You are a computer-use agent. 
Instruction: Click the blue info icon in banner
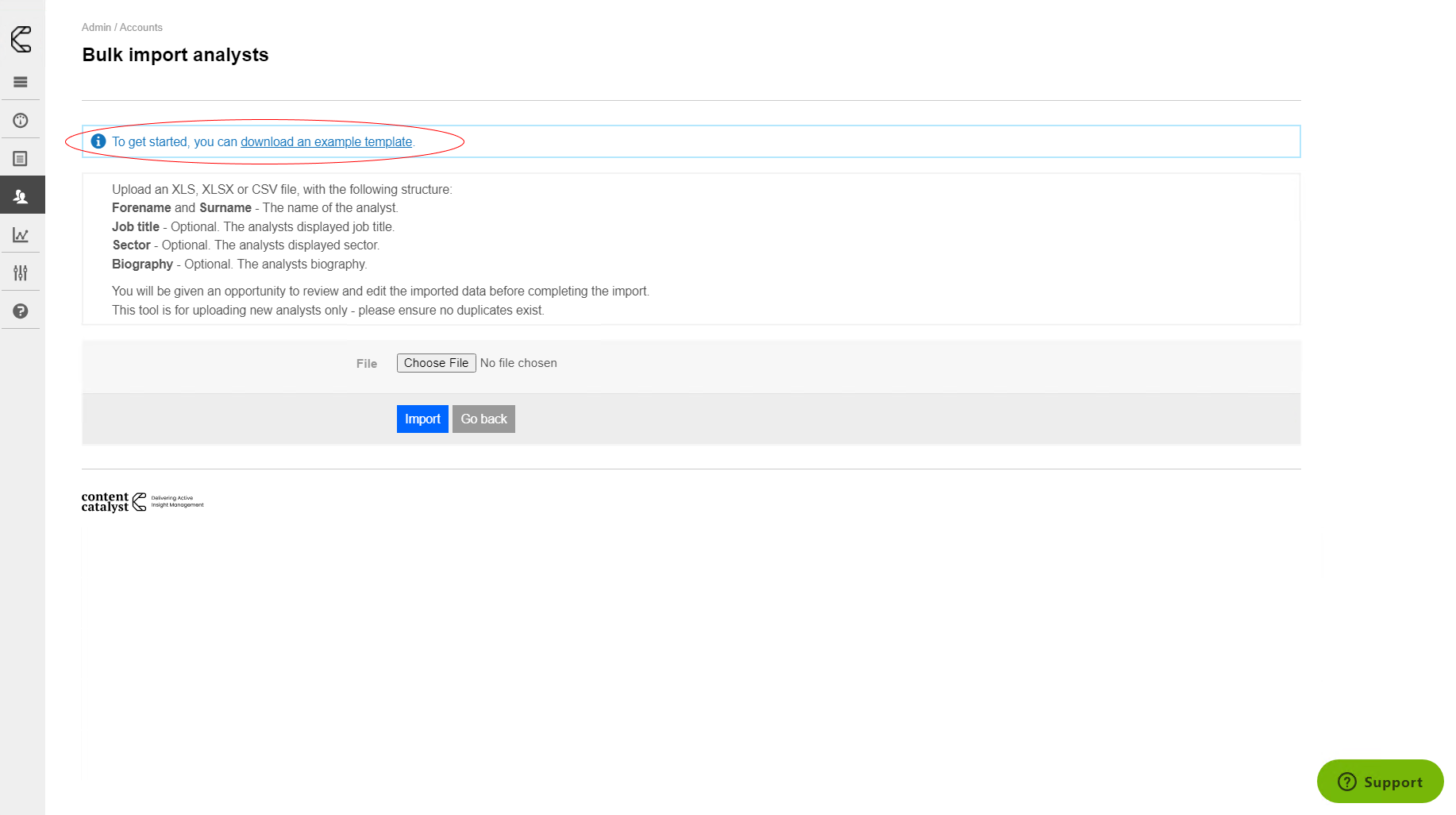[x=98, y=141]
